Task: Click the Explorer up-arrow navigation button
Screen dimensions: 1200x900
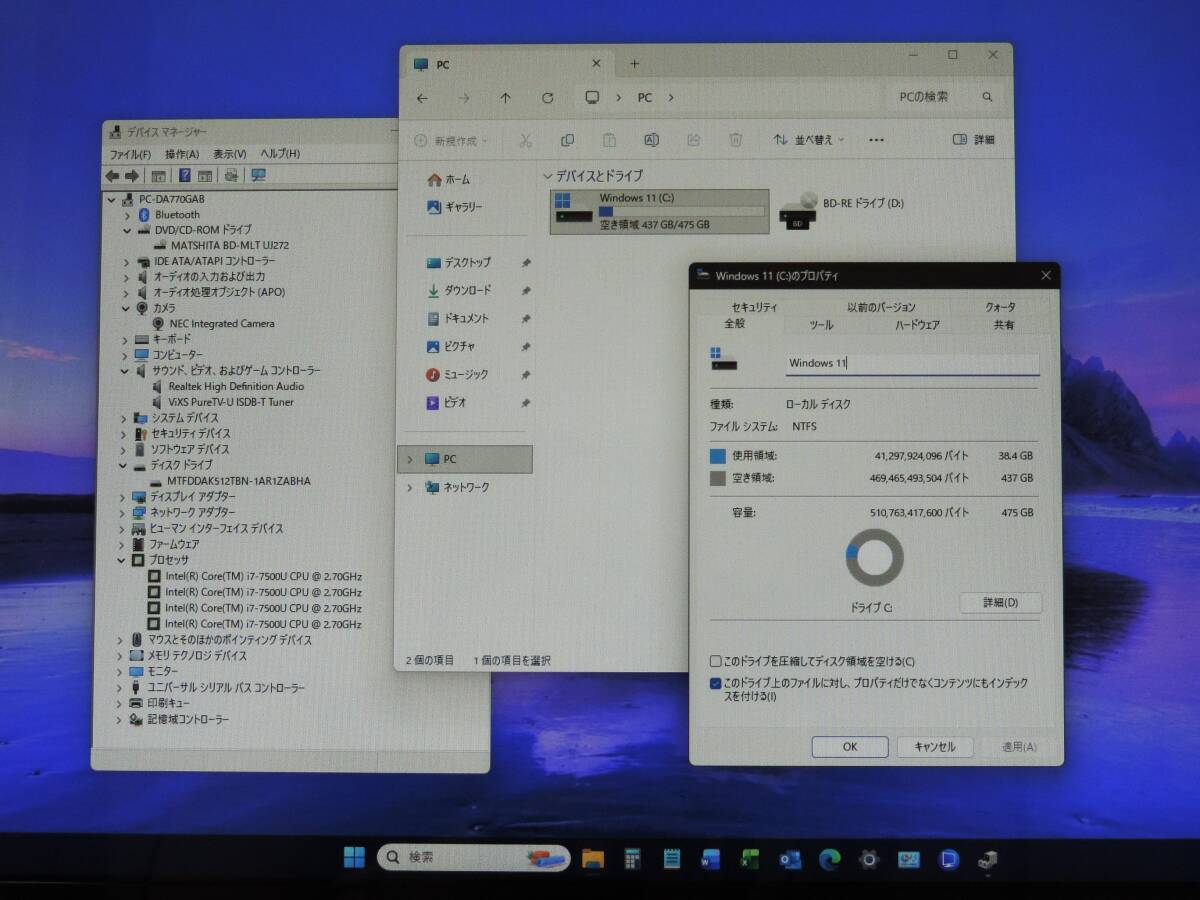Action: pos(505,98)
